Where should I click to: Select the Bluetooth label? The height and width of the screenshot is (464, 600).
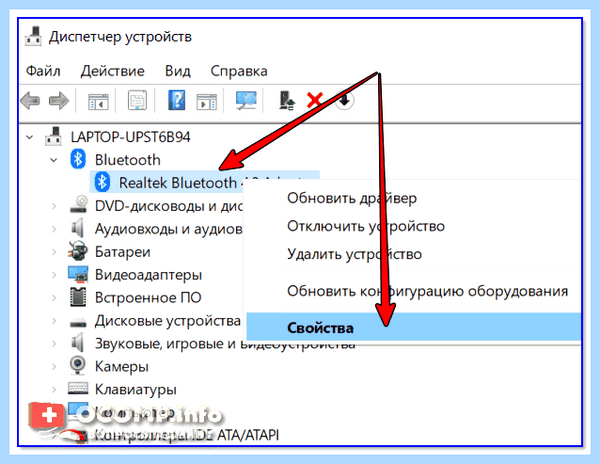click(128, 160)
